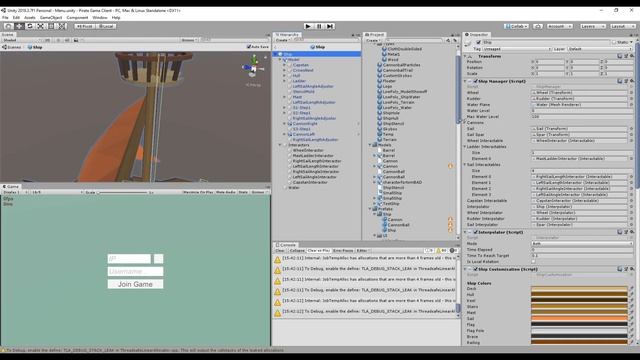Open the GameObject menu

tap(51, 18)
